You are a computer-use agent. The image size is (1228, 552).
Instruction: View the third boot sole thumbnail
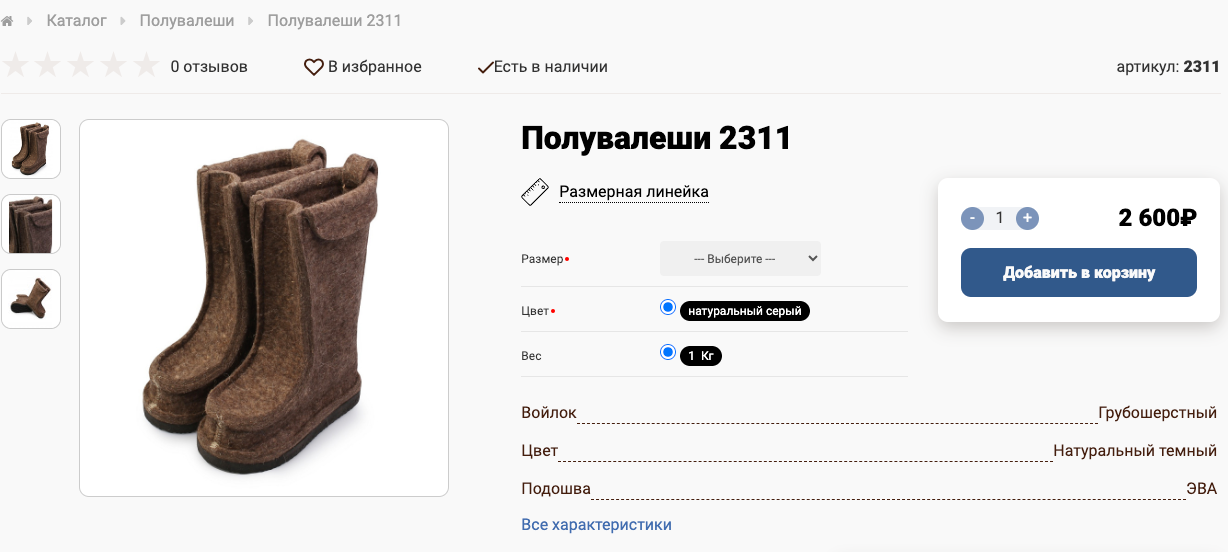31,299
